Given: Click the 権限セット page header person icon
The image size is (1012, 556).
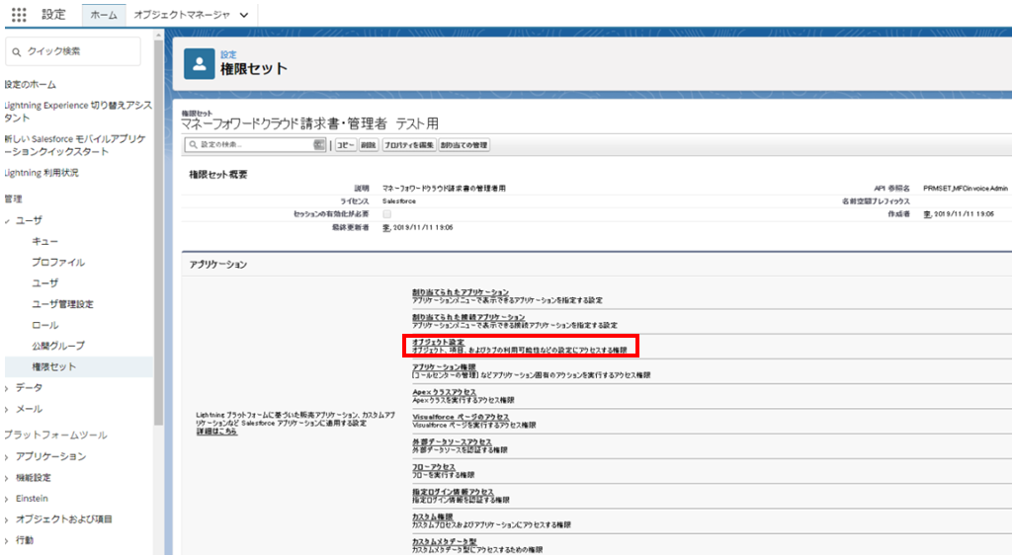Looking at the screenshot, I should click(199, 64).
